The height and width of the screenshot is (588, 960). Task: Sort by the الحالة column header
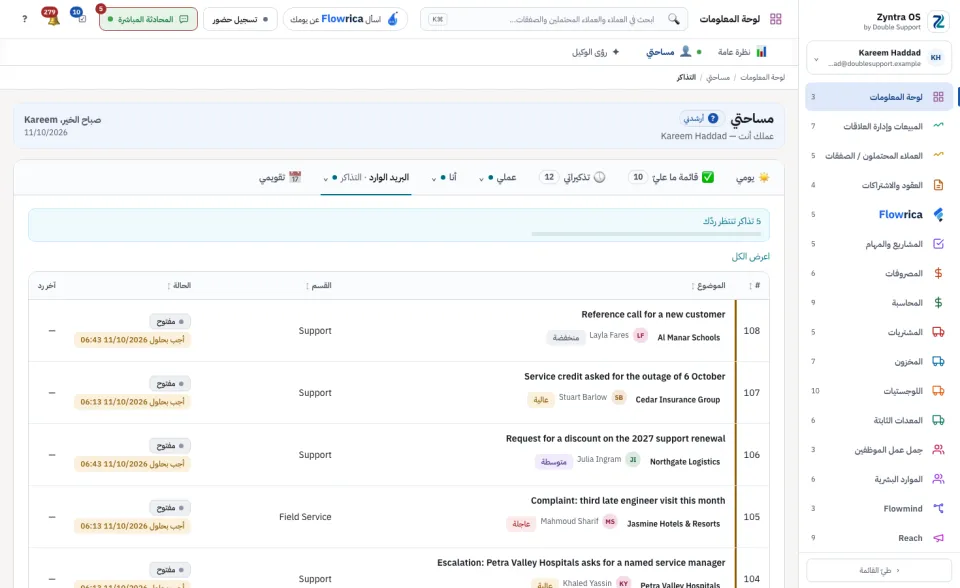(179, 285)
